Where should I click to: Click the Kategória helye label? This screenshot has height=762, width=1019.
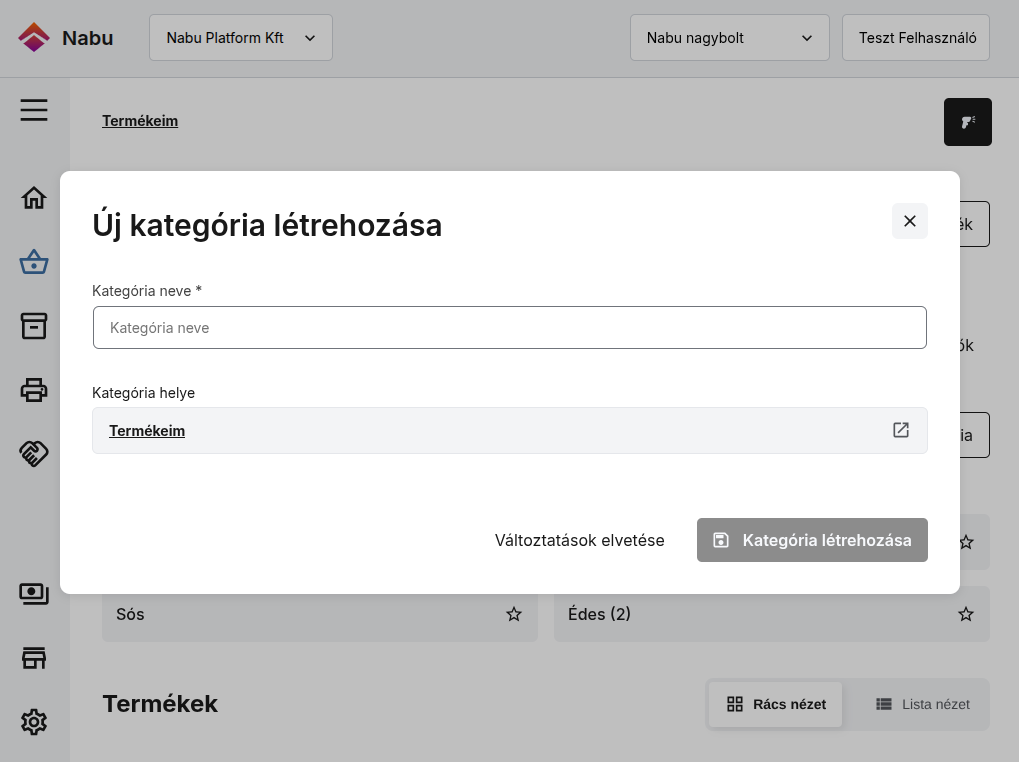144,392
